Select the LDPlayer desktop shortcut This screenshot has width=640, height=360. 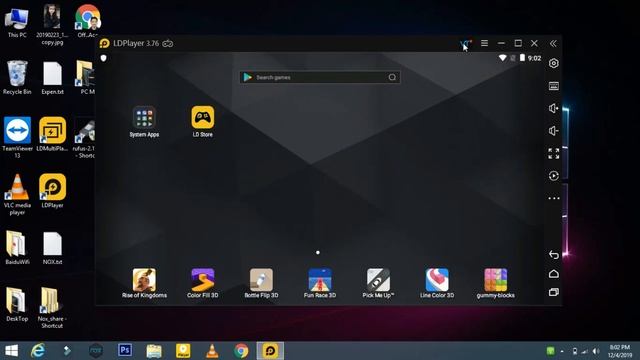point(52,191)
